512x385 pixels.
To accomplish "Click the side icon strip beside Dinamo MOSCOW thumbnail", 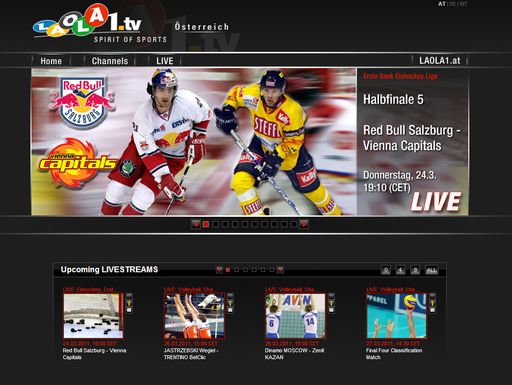I will point(331,303).
